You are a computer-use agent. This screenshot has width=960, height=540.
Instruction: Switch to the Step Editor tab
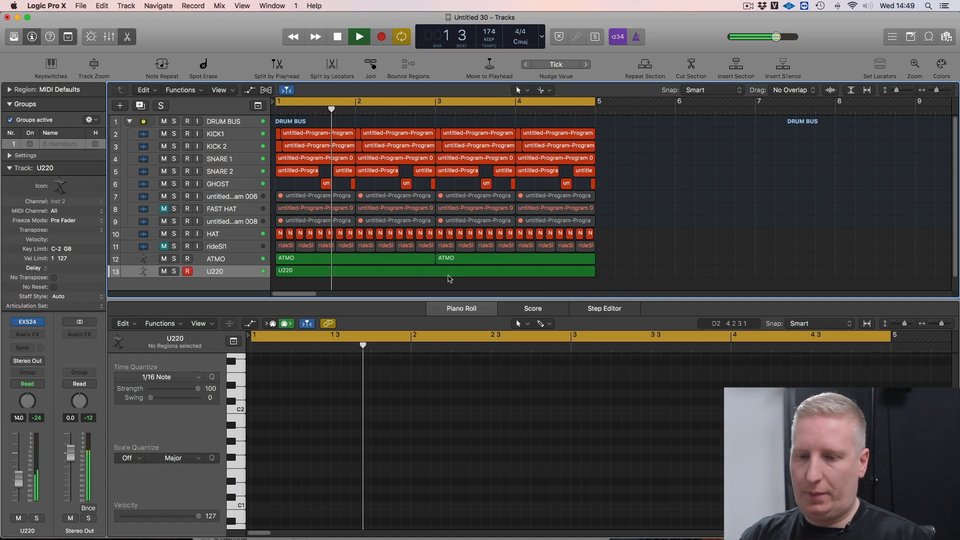(x=604, y=309)
